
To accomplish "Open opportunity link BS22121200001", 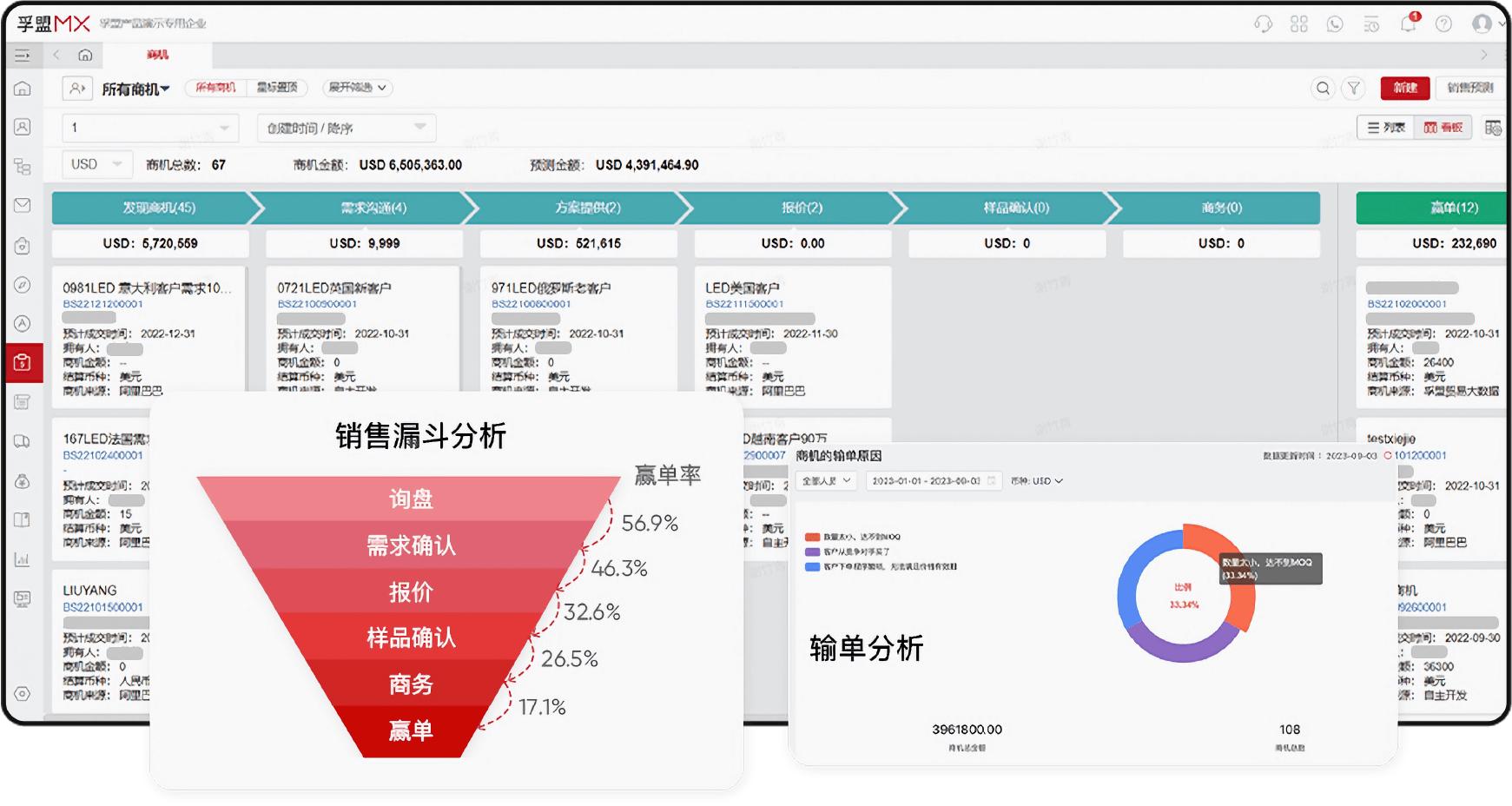I will [x=104, y=304].
